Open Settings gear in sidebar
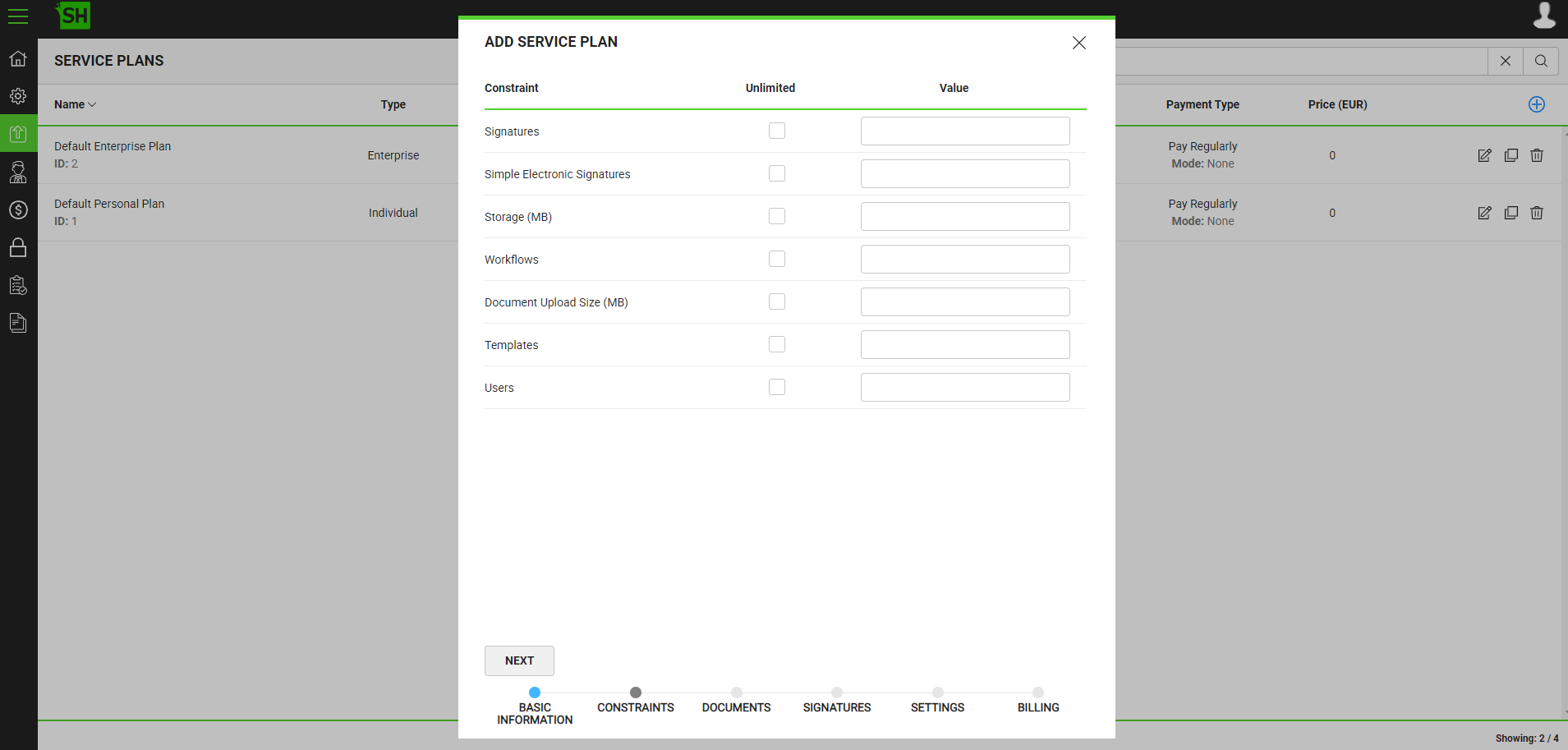The height and width of the screenshot is (750, 1568). pyautogui.click(x=18, y=96)
